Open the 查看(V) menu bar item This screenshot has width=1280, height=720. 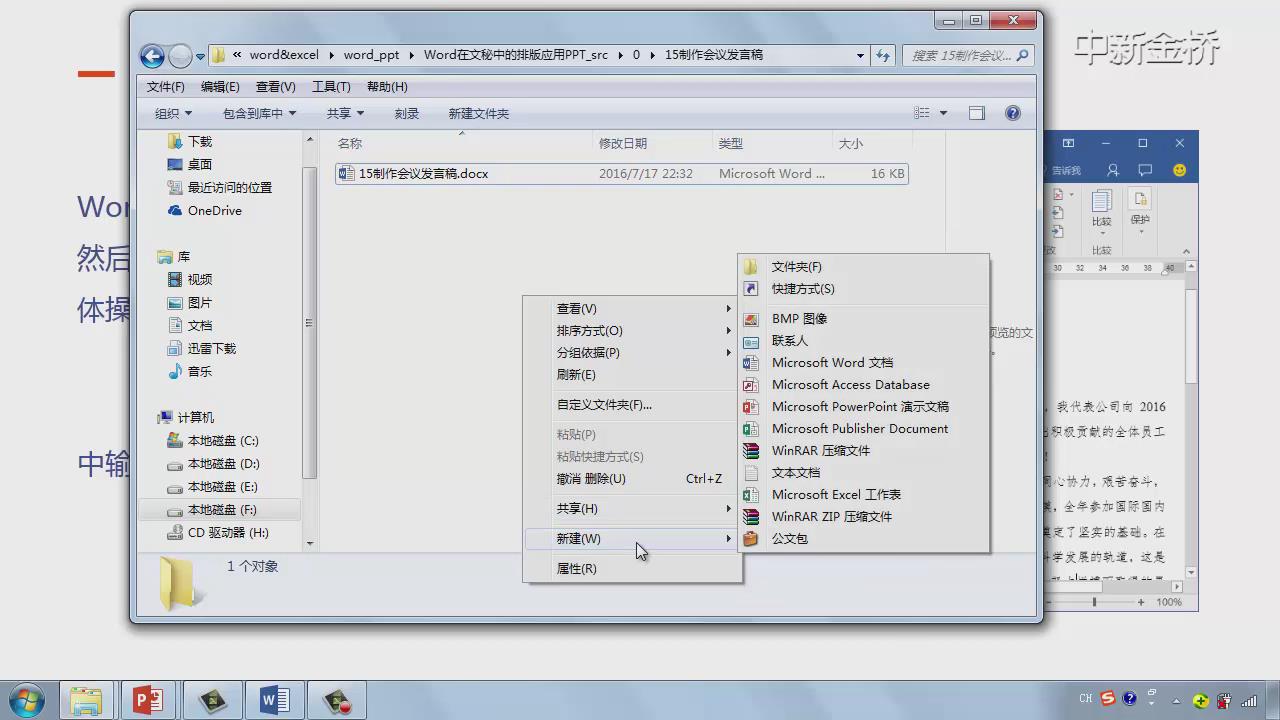point(275,87)
